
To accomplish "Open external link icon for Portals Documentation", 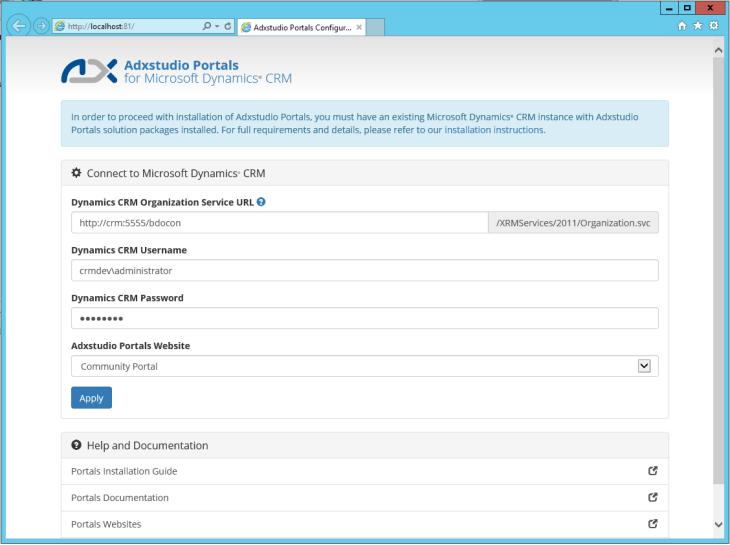I will 653,498.
